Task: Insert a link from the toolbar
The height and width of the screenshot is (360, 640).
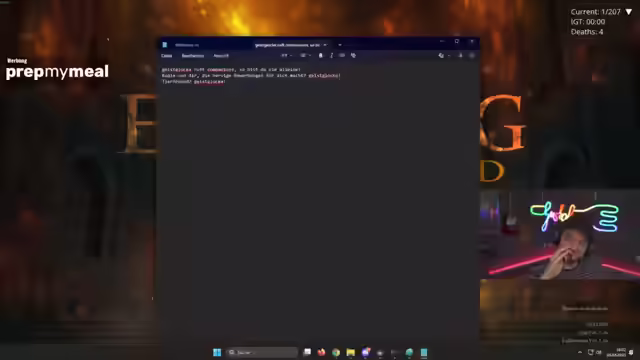Action: [x=342, y=56]
